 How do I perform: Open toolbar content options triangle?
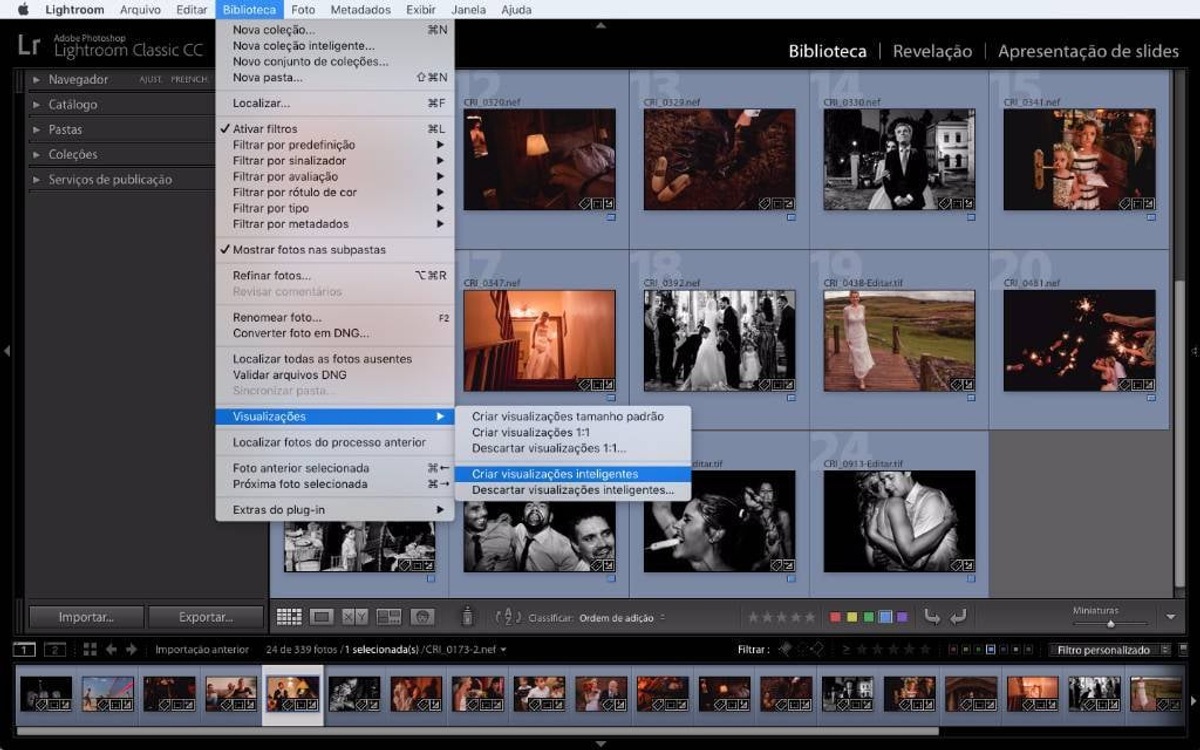(1171, 617)
